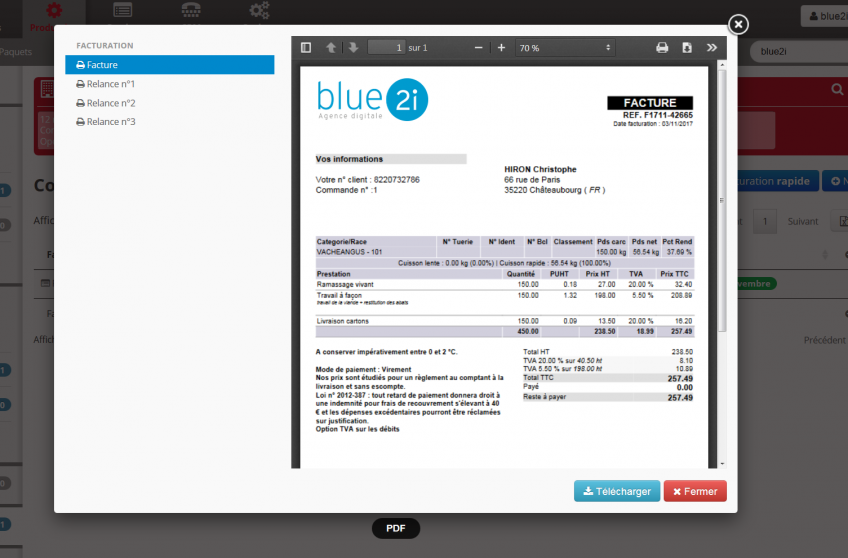Click the gears settings icon in top navigation
Image resolution: width=848 pixels, height=558 pixels.
(x=259, y=10)
